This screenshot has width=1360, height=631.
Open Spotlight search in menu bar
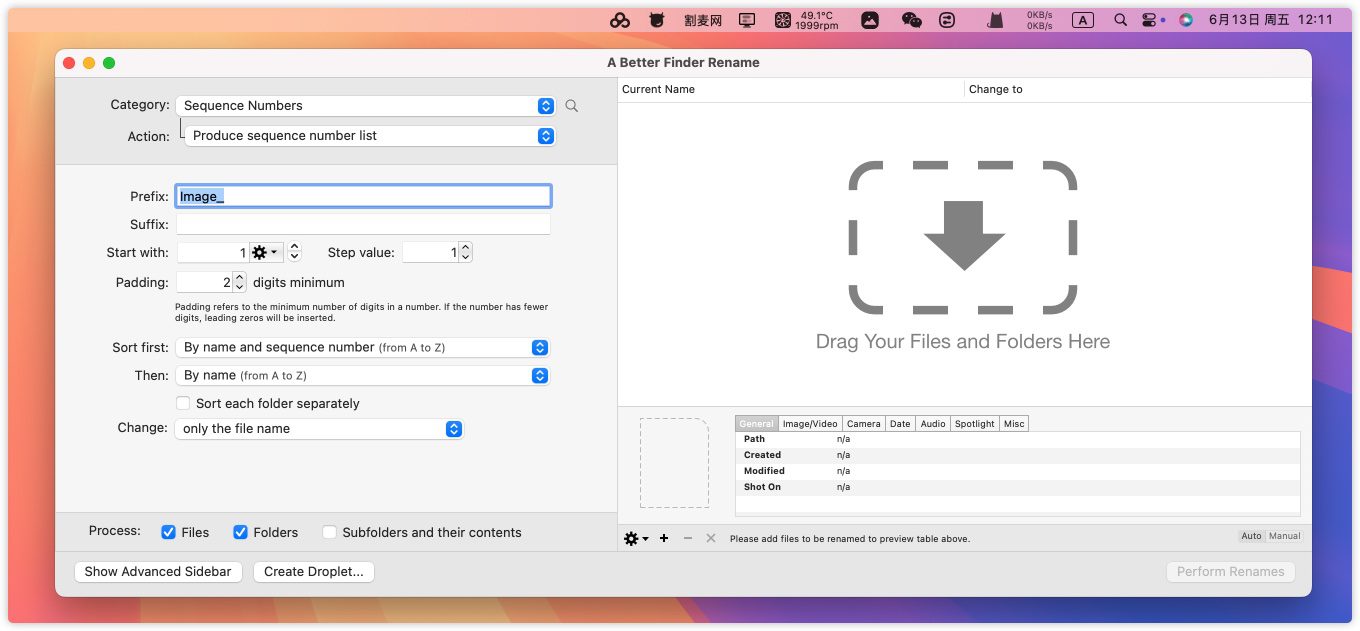click(x=1121, y=20)
